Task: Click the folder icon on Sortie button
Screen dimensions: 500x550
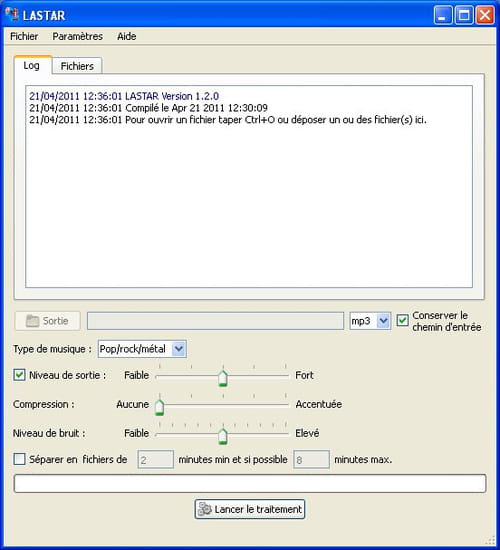Action: [x=32, y=321]
